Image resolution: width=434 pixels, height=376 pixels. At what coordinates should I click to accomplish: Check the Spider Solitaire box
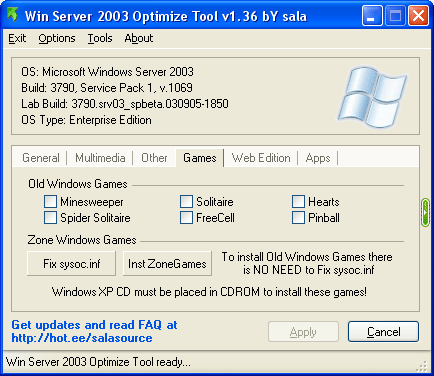point(50,218)
